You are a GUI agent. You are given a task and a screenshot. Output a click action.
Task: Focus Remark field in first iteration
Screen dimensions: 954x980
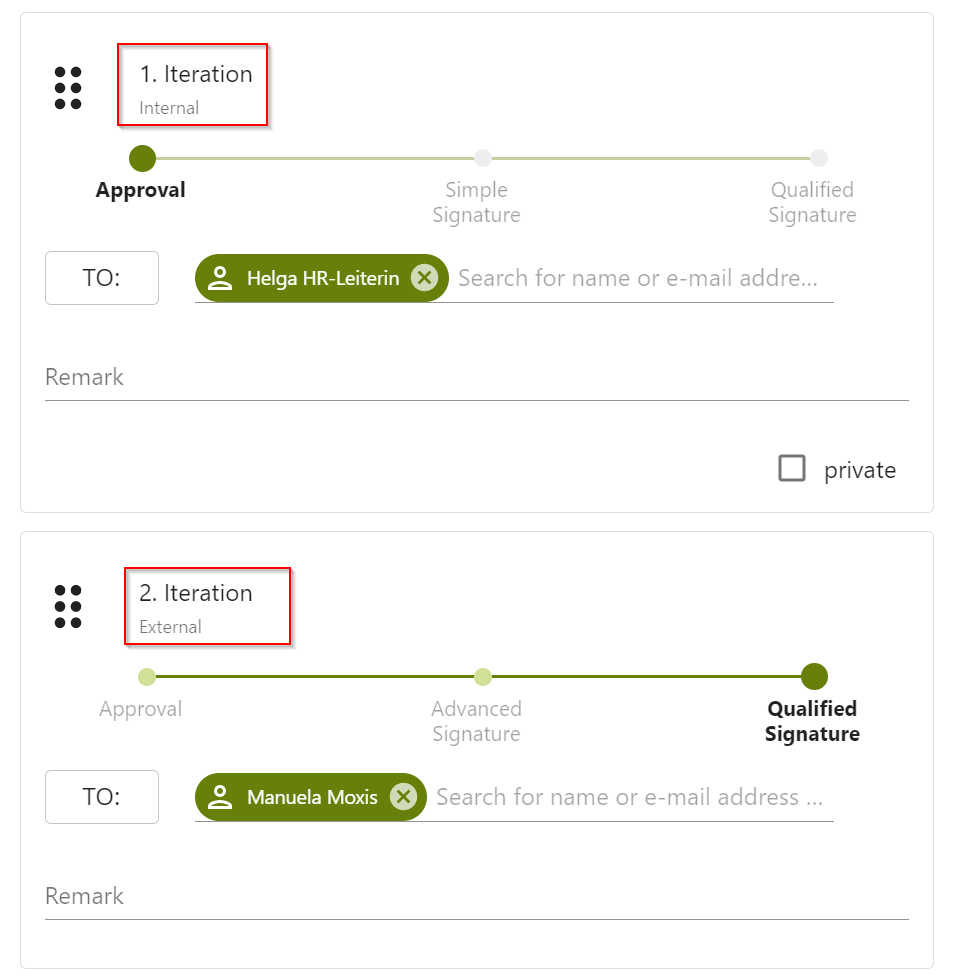pyautogui.click(x=476, y=378)
